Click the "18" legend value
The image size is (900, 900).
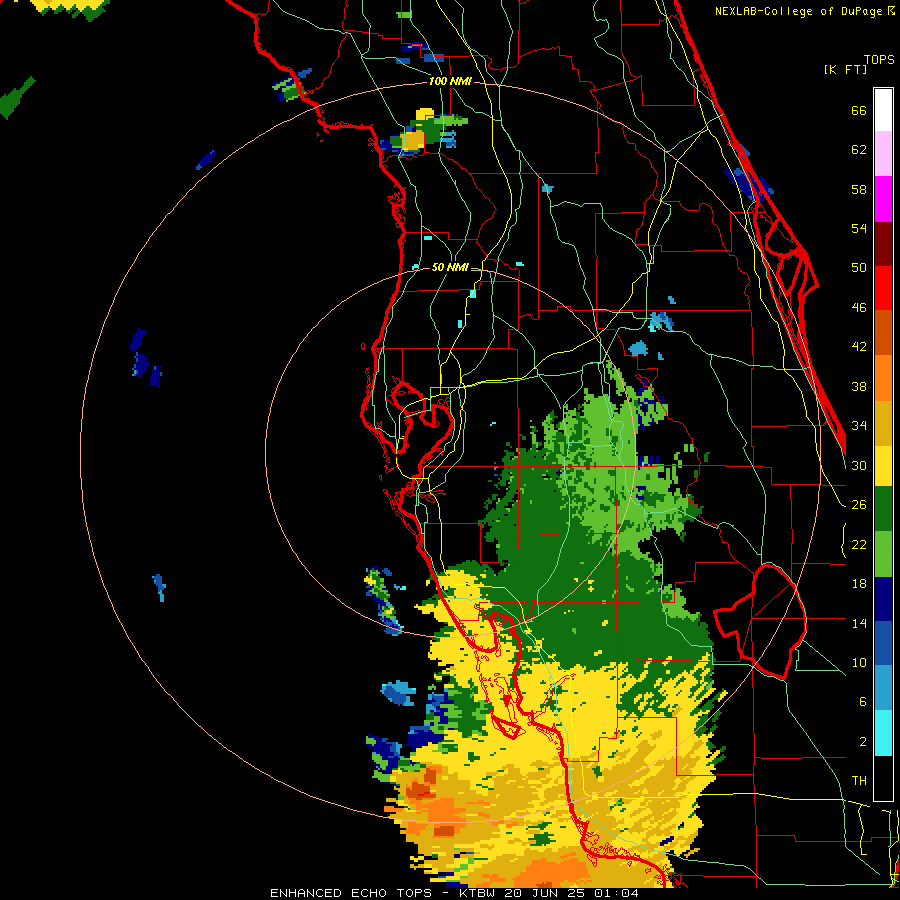(x=859, y=584)
